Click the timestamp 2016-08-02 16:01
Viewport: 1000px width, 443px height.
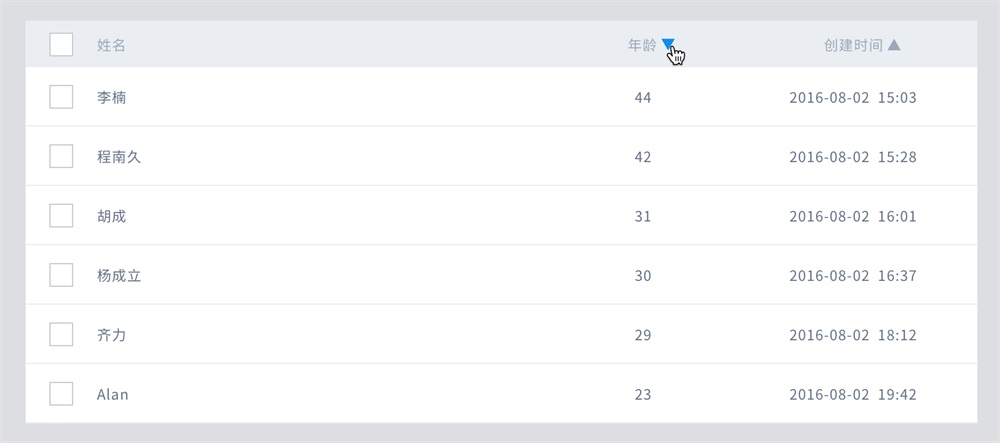tap(853, 216)
